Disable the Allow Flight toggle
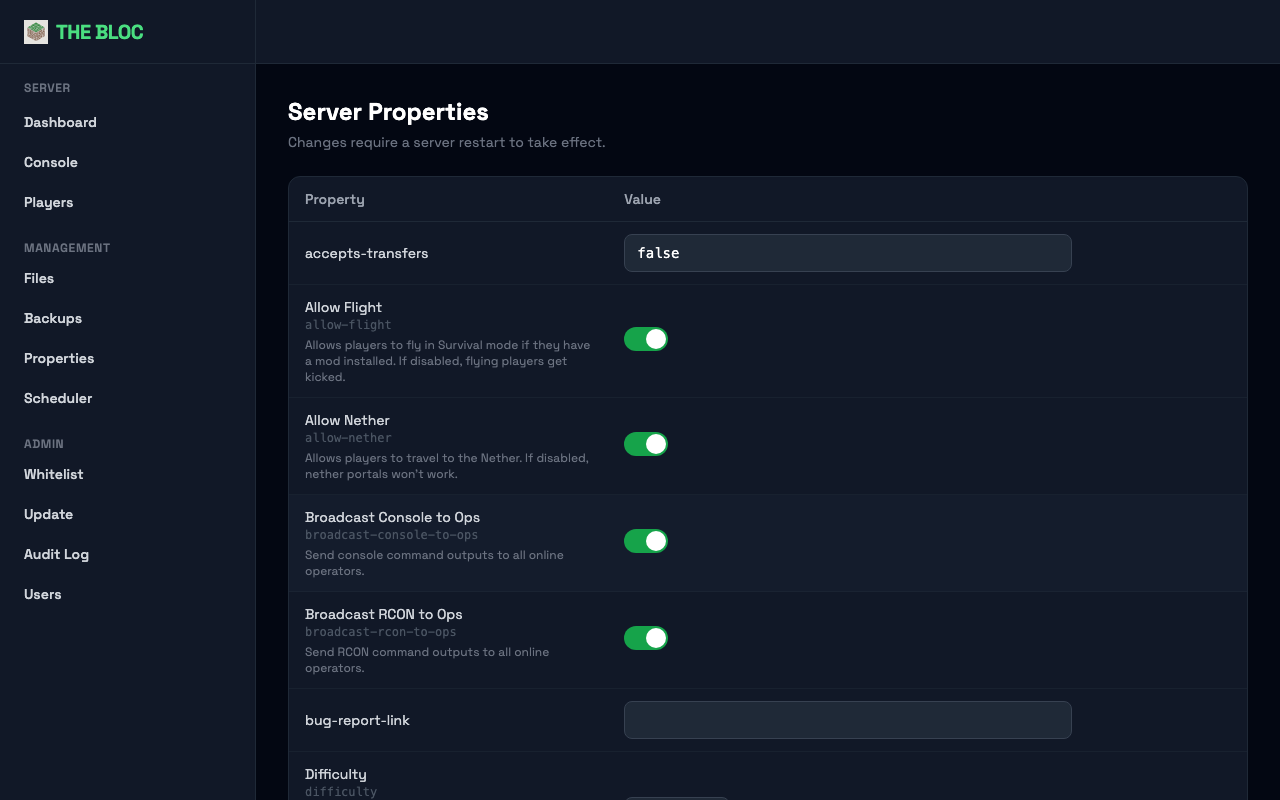The height and width of the screenshot is (800, 1280). click(x=646, y=339)
